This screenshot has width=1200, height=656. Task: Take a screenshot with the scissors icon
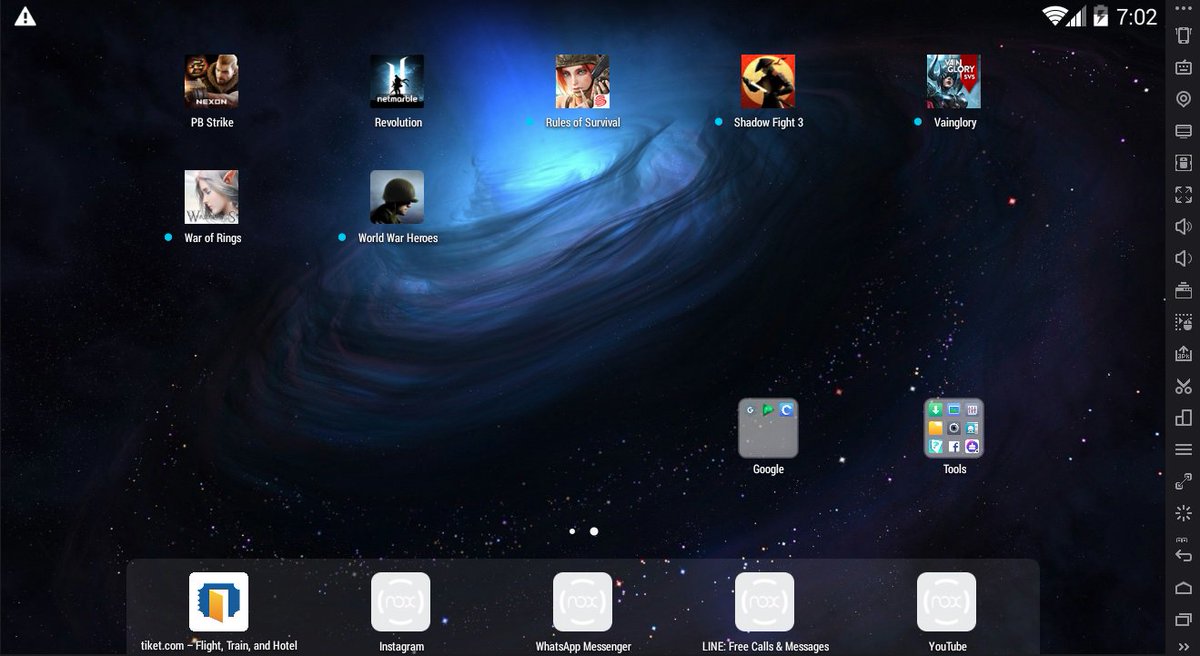tap(1183, 386)
